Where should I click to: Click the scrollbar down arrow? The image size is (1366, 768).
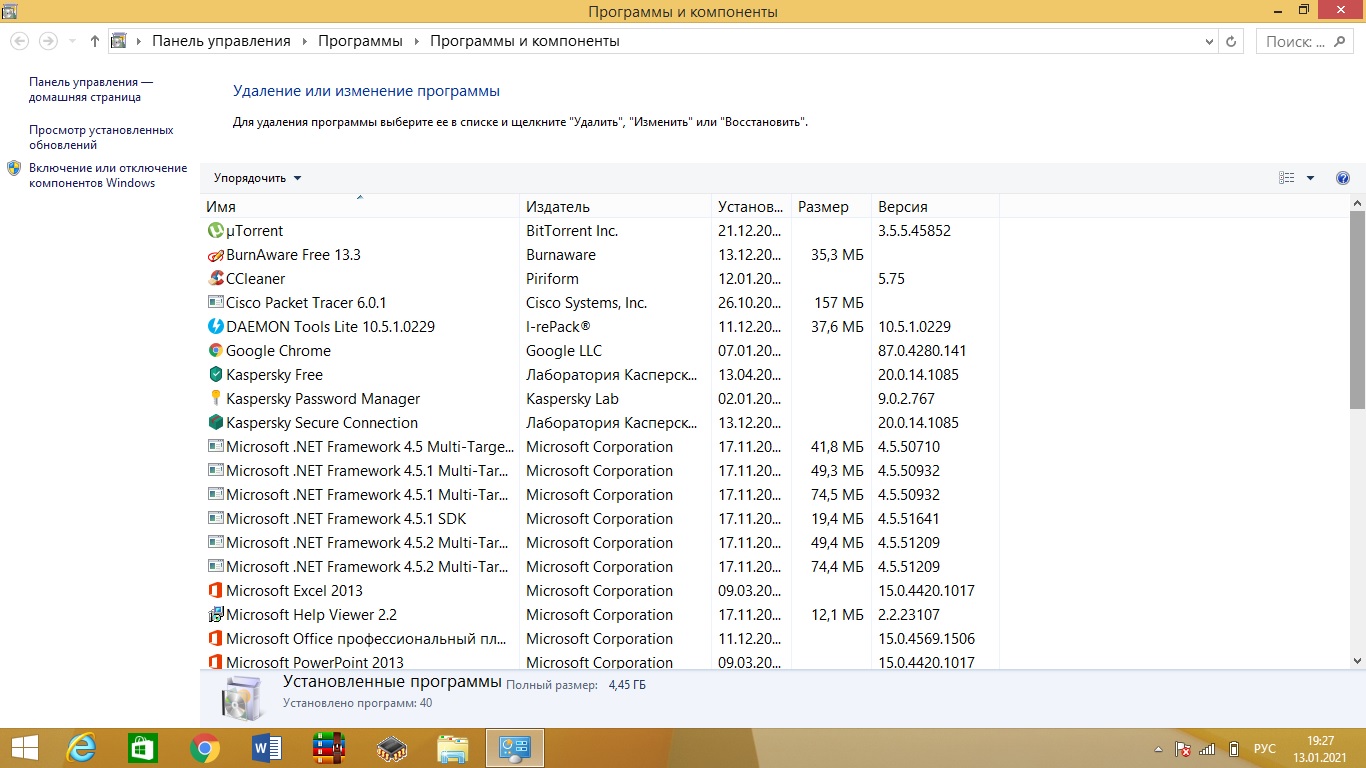(x=1357, y=661)
